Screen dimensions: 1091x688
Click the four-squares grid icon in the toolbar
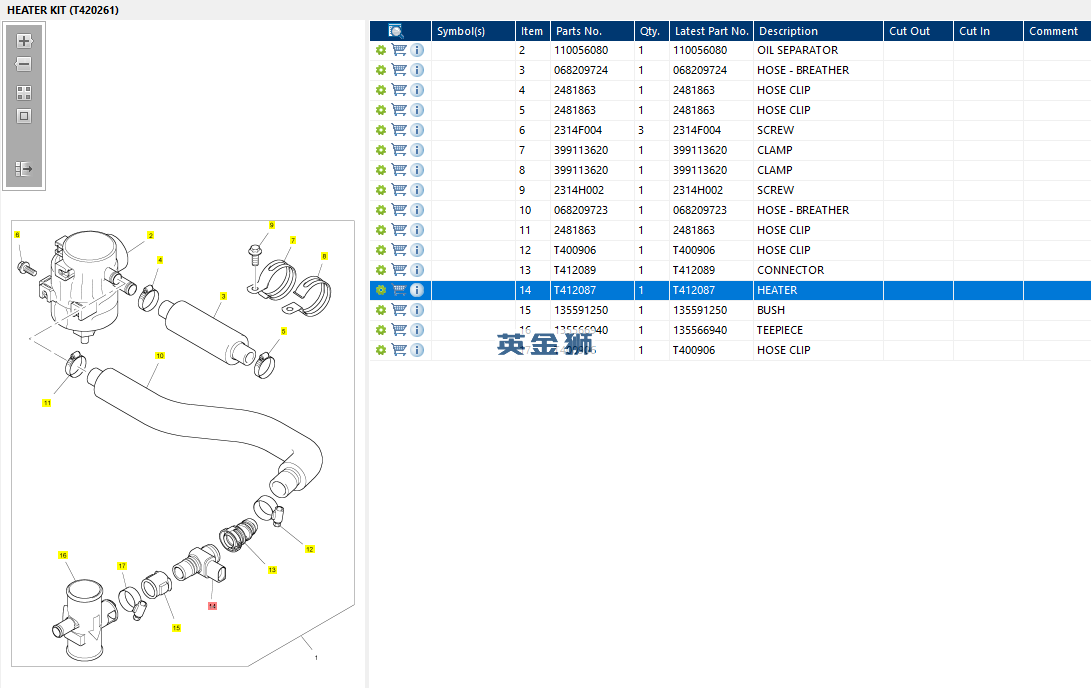tap(24, 93)
